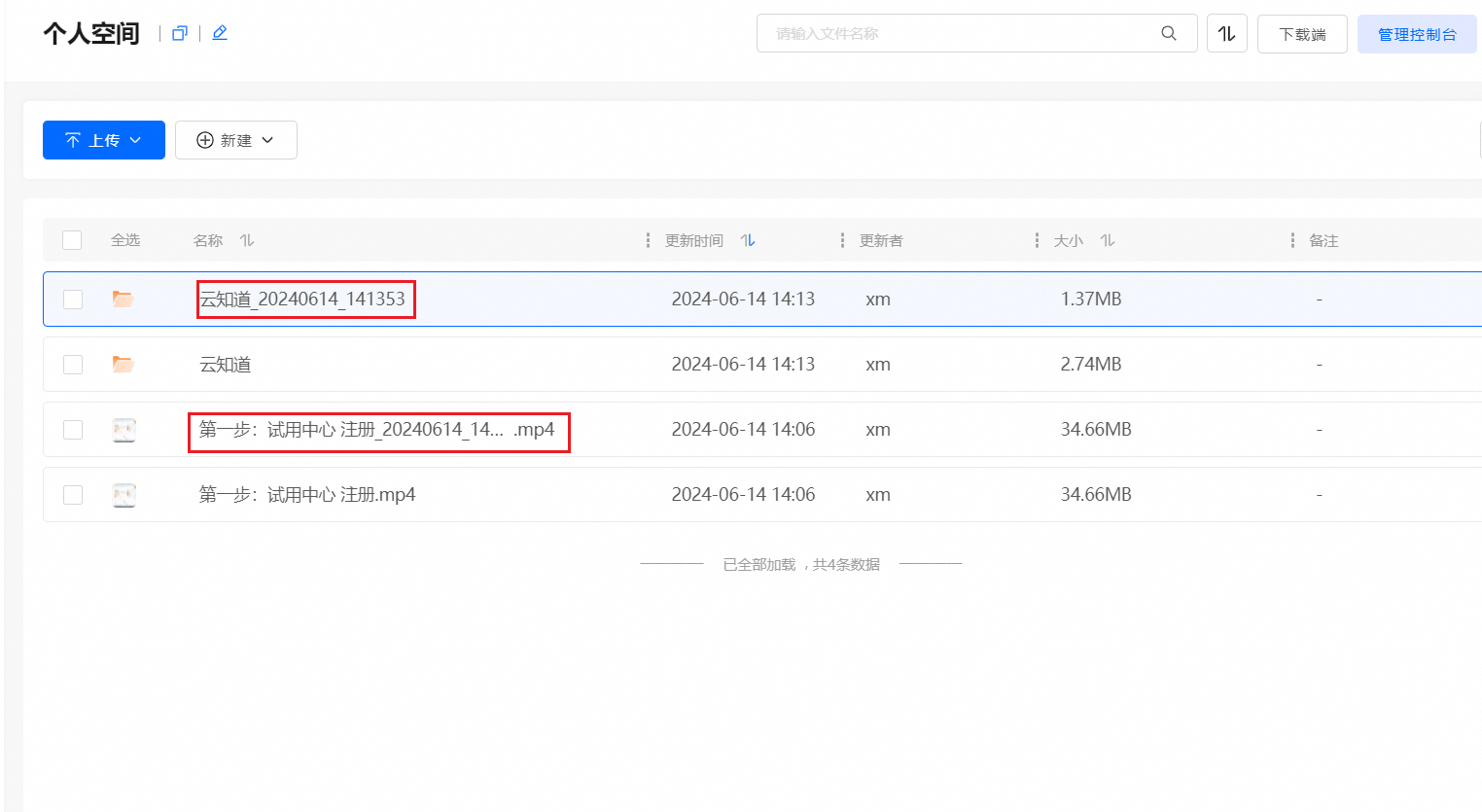Viewport: 1482px width, 812px height.
Task: Click column handle dots before 更新者
Action: coord(842,240)
